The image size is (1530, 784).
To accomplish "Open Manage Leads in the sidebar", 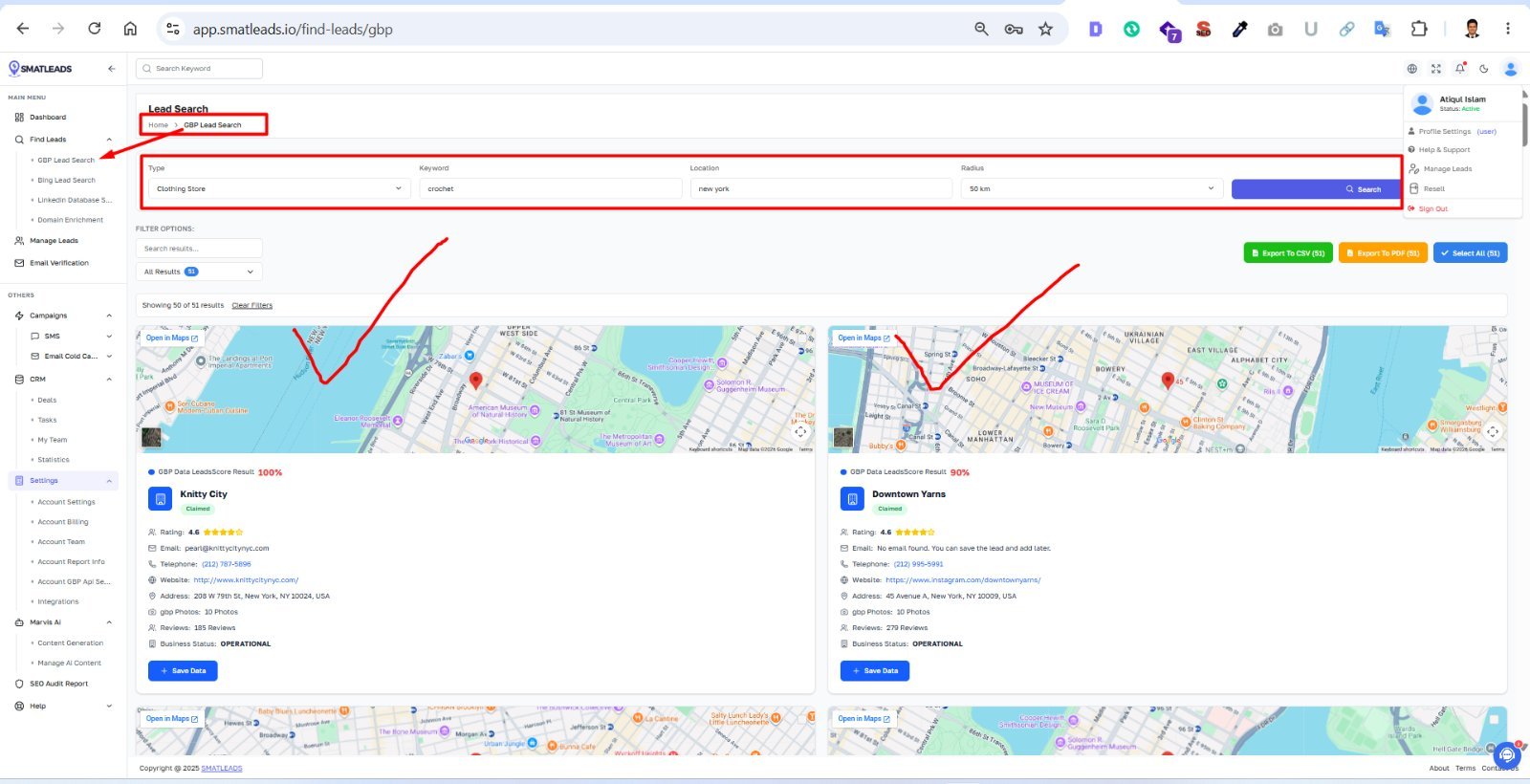I will [x=54, y=241].
